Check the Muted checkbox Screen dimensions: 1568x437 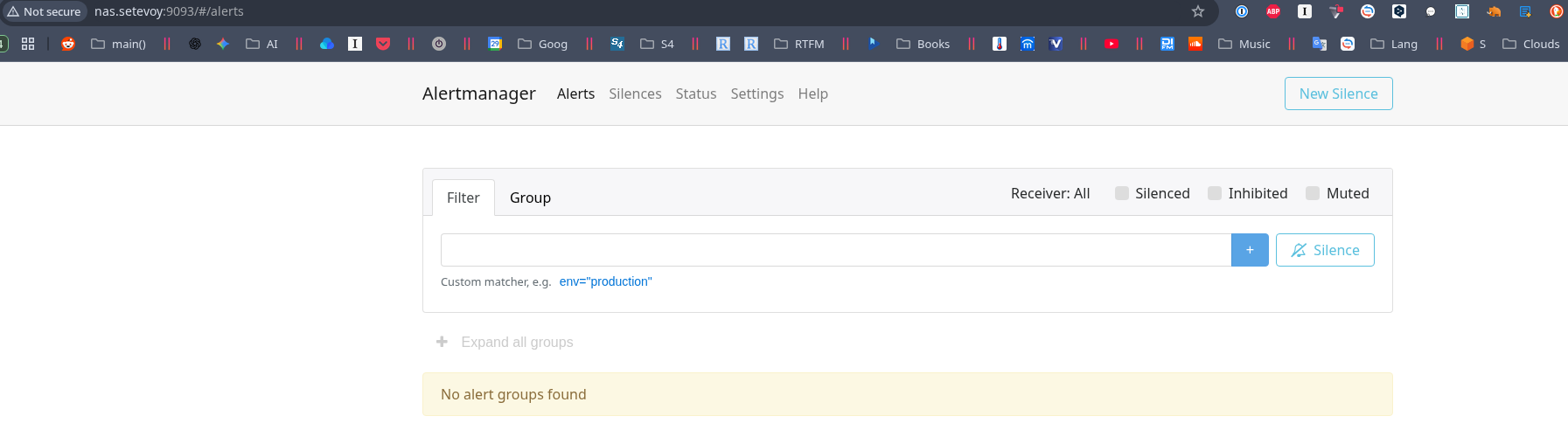(1313, 193)
